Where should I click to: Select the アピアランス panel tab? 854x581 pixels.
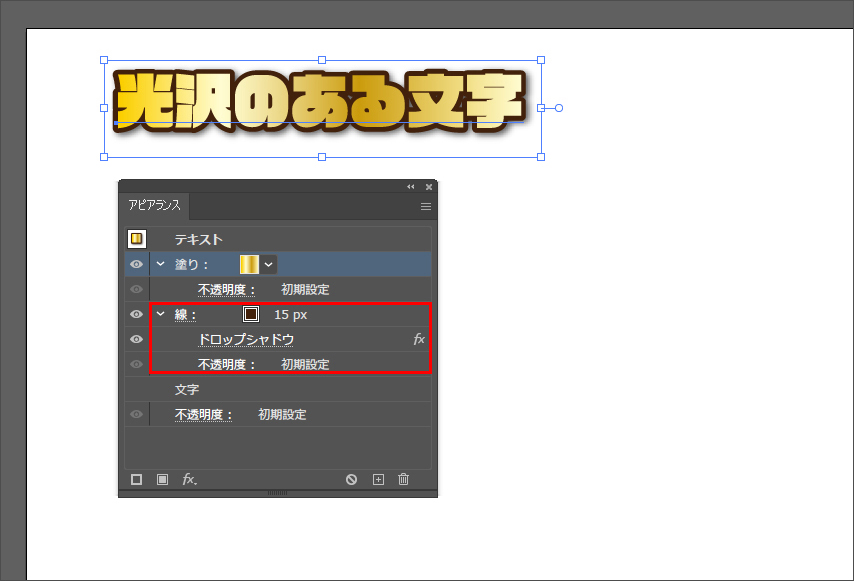(x=154, y=205)
